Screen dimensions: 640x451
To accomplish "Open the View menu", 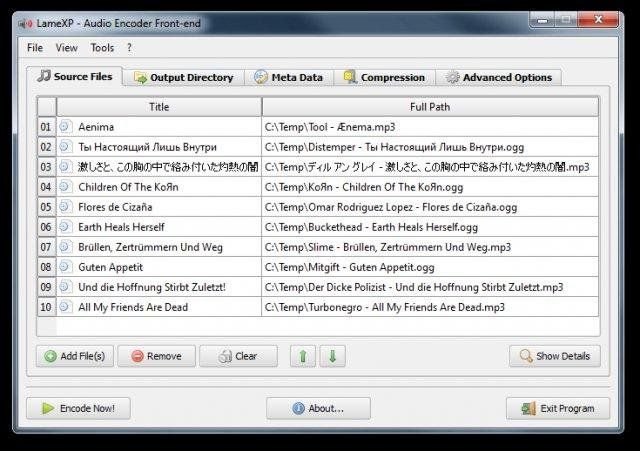I will 67,48.
